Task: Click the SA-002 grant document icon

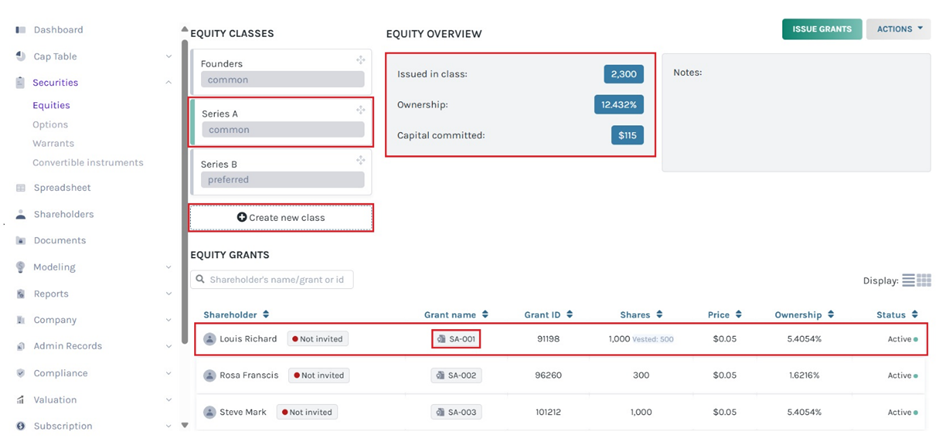Action: (440, 376)
